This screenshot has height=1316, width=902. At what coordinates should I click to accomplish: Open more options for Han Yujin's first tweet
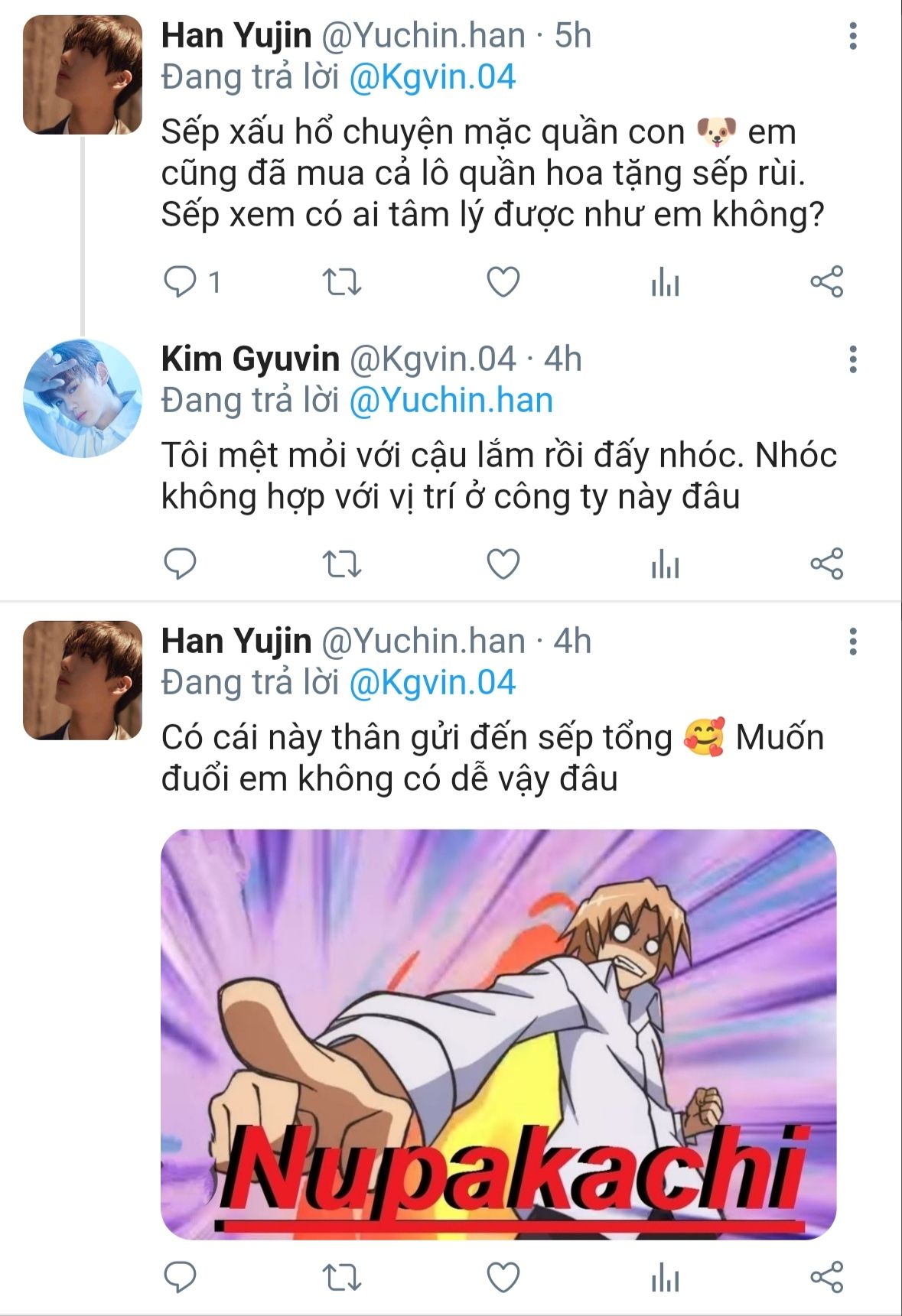coord(852,36)
